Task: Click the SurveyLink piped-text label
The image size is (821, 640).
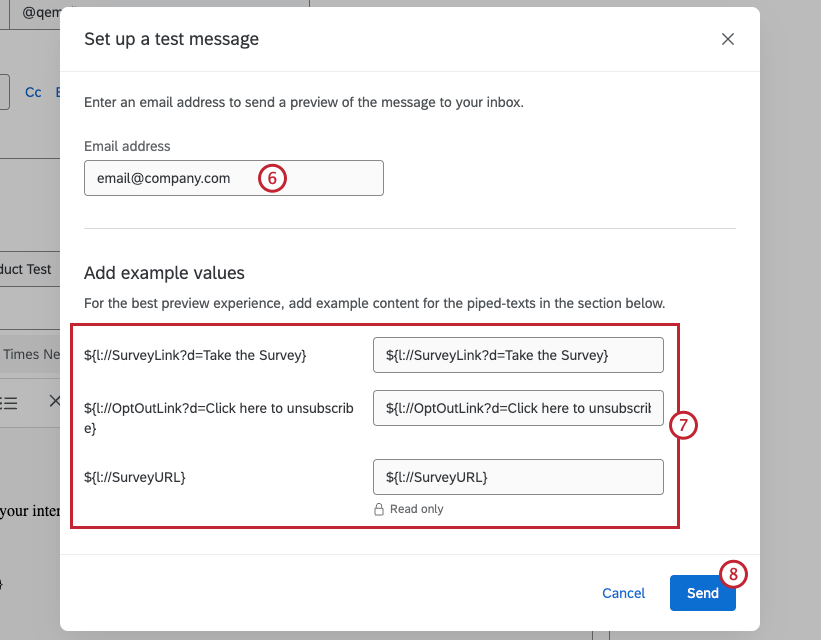Action: coord(195,354)
